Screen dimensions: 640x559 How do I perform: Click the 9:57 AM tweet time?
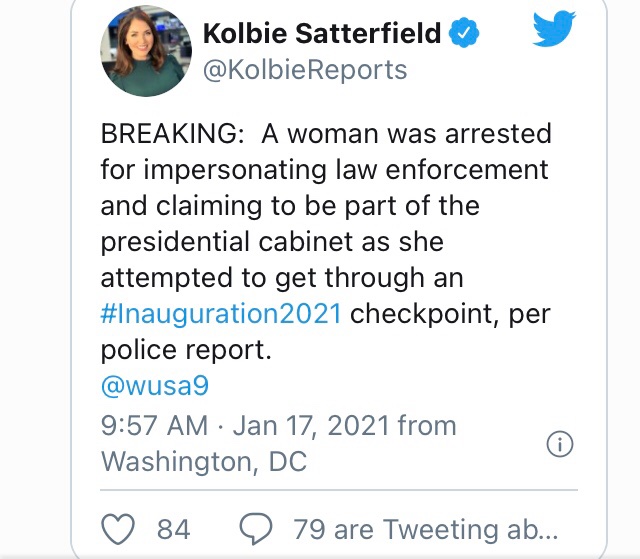154,425
